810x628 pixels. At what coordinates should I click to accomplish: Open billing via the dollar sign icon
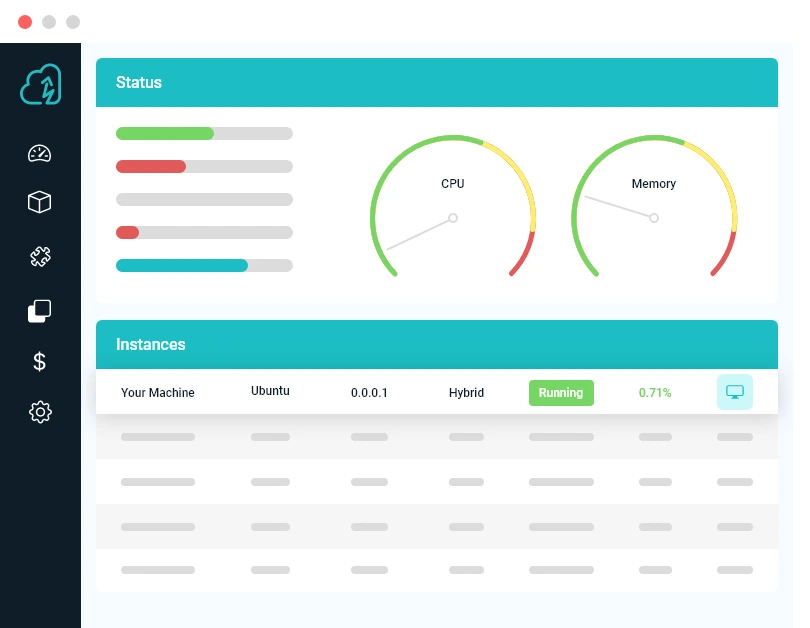click(x=40, y=361)
